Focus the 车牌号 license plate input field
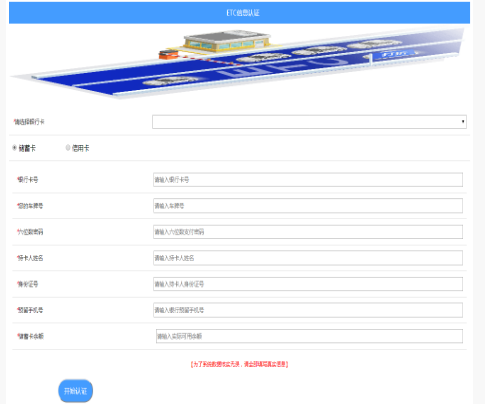The height and width of the screenshot is (404, 485). pos(308,206)
